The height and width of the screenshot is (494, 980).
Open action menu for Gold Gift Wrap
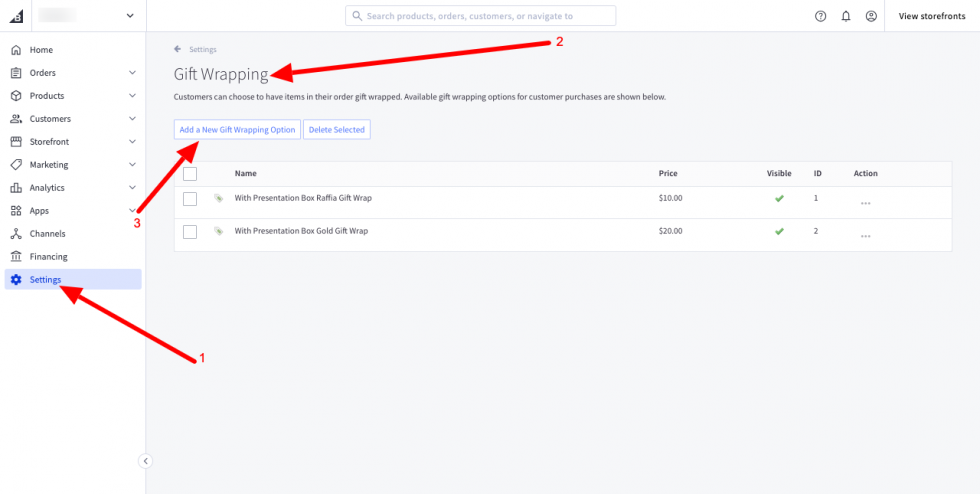(x=865, y=236)
